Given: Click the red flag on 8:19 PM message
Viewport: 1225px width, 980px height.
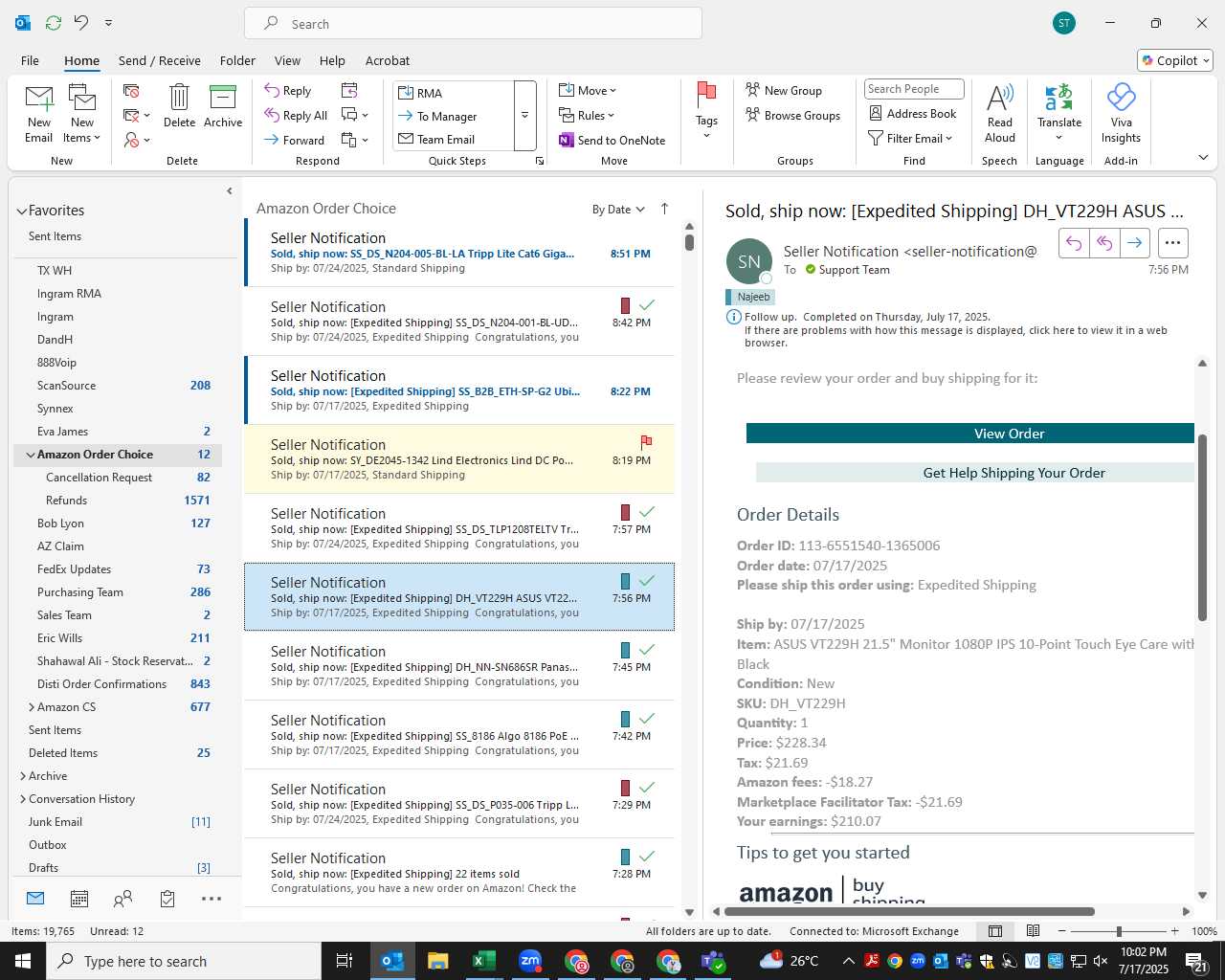Looking at the screenshot, I should coord(646,442).
